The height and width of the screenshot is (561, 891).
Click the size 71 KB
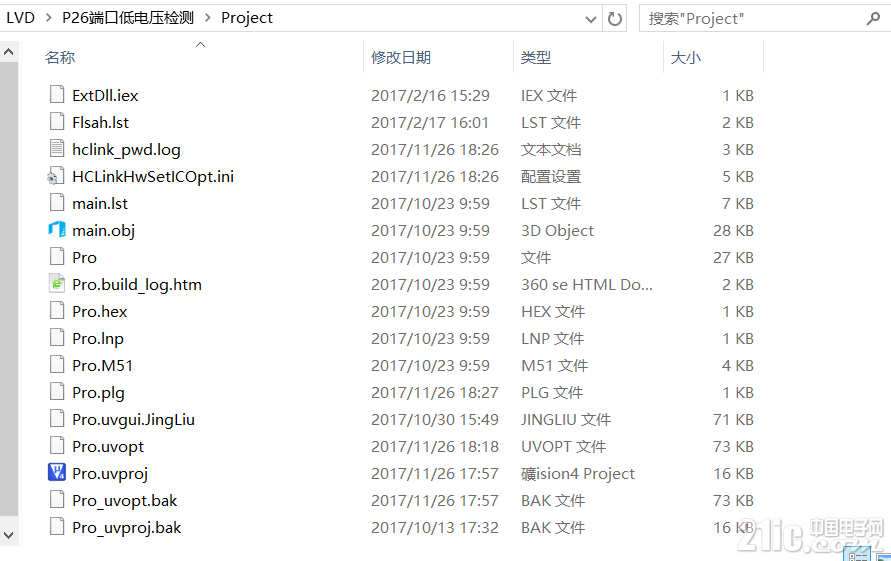click(x=734, y=419)
